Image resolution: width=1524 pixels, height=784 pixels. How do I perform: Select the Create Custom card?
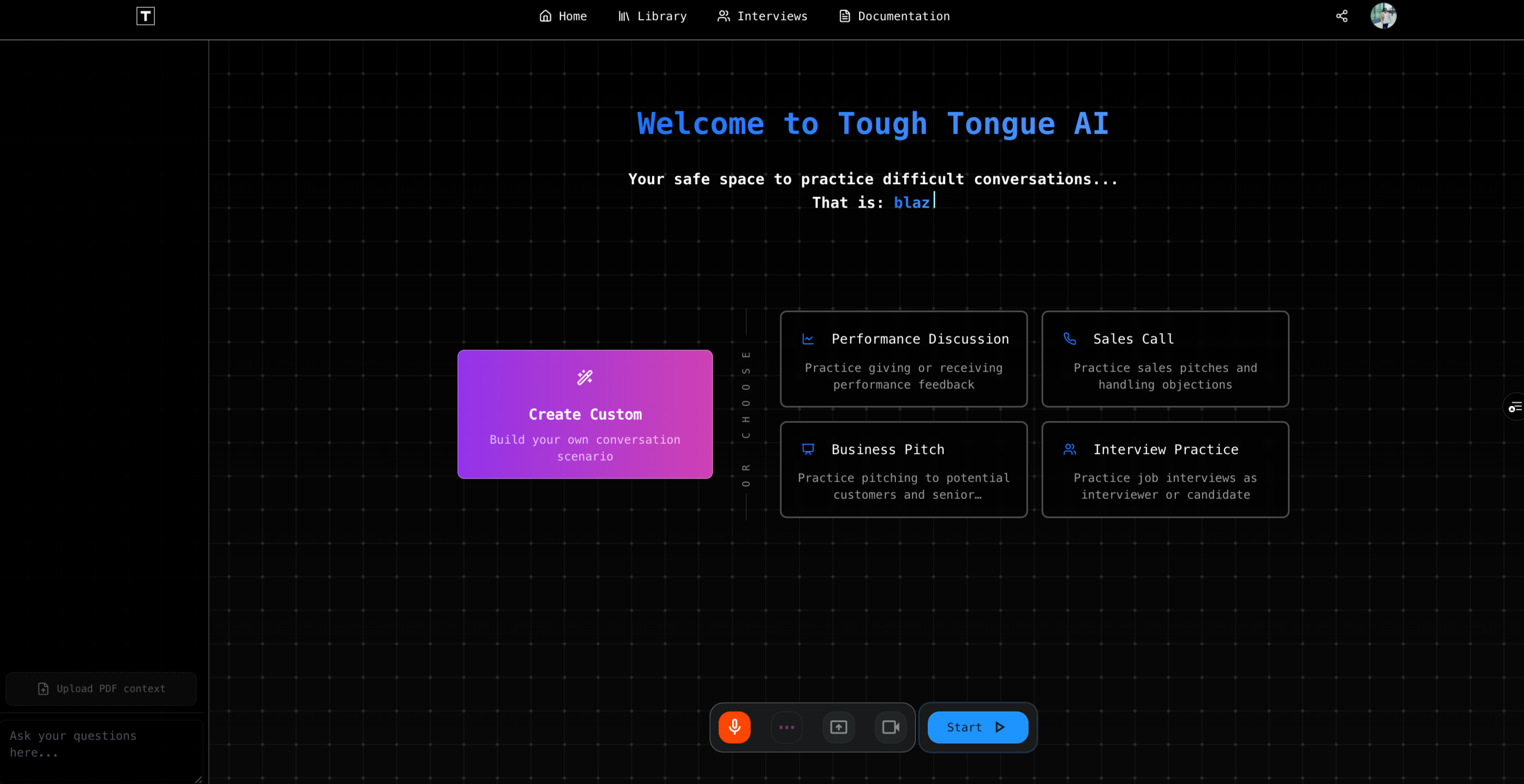tap(585, 414)
